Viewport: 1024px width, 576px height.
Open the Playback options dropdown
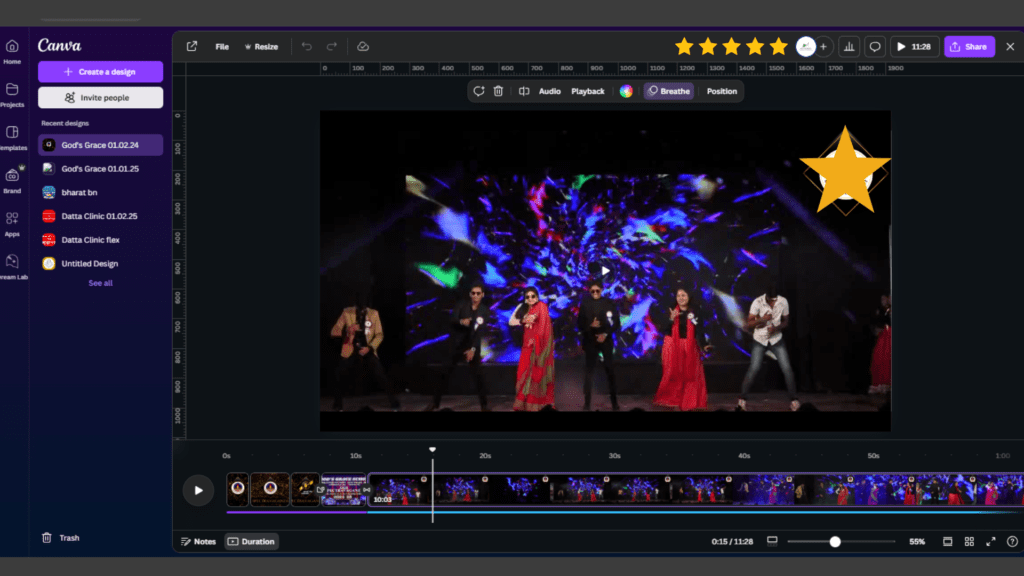[588, 91]
